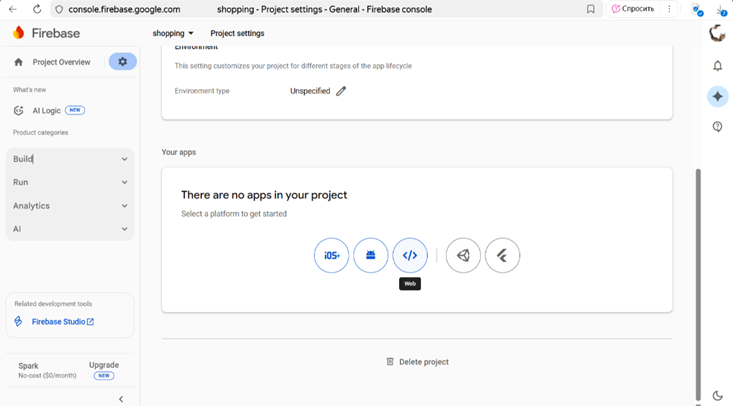Open browser downloads icon
Image resolution: width=733 pixels, height=406 pixels.
[722, 10]
